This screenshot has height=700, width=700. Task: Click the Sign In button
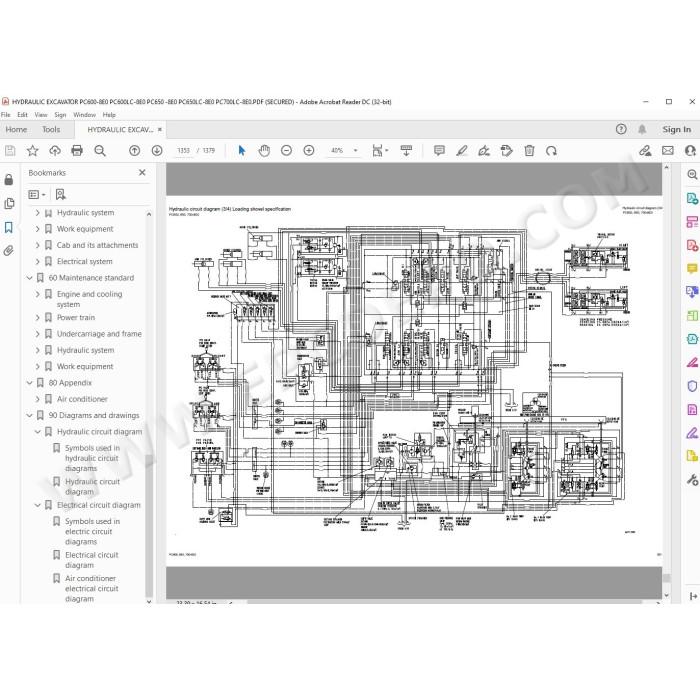click(676, 129)
